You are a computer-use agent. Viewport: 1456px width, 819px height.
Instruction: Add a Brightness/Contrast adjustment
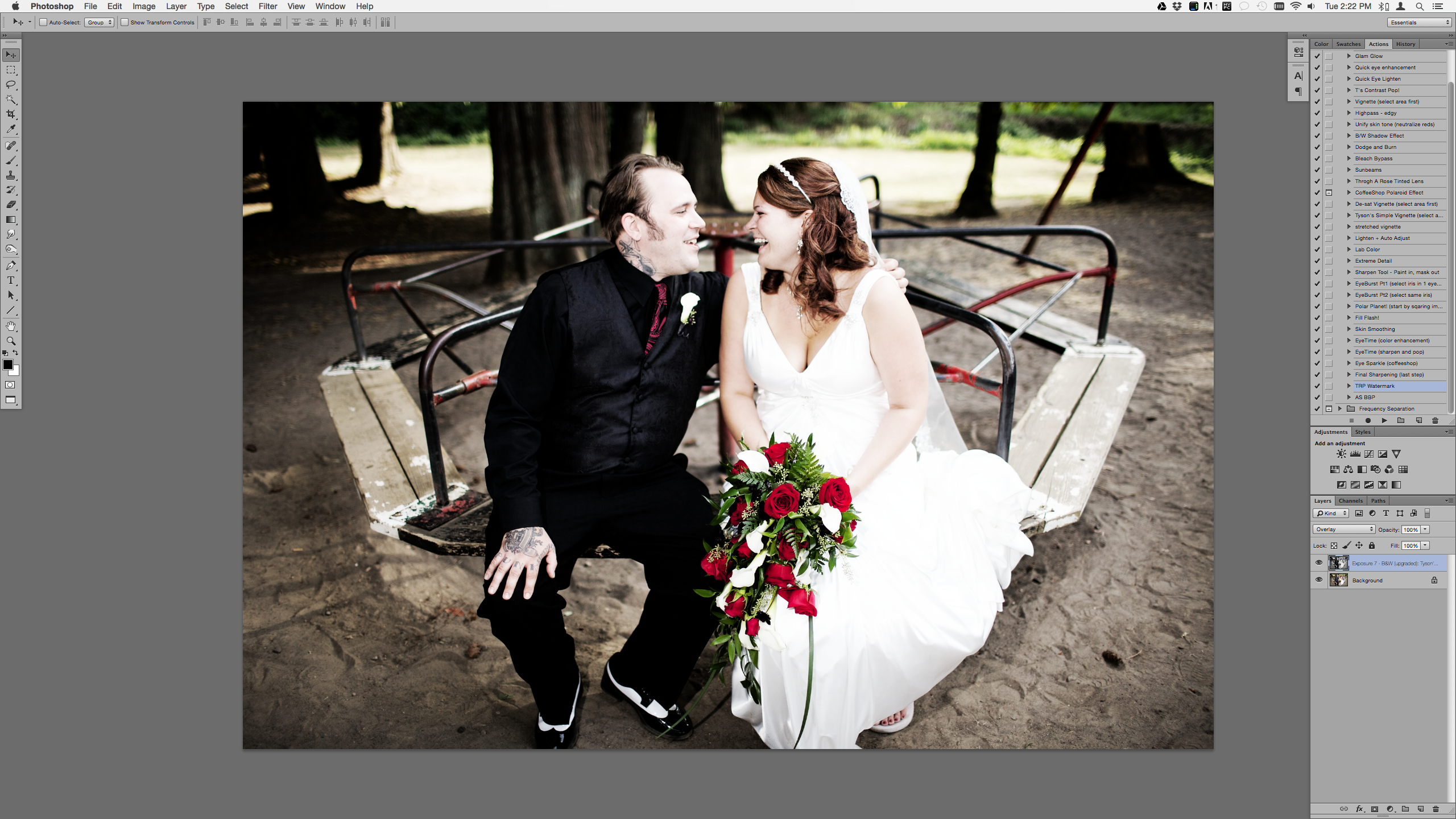tap(1341, 454)
